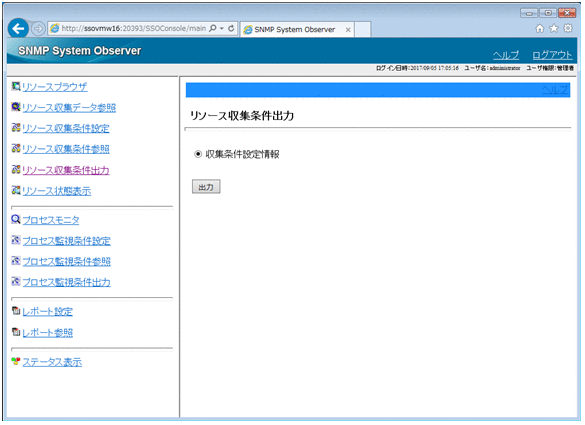Open the レポート設定 link
The image size is (585, 425).
47,311
